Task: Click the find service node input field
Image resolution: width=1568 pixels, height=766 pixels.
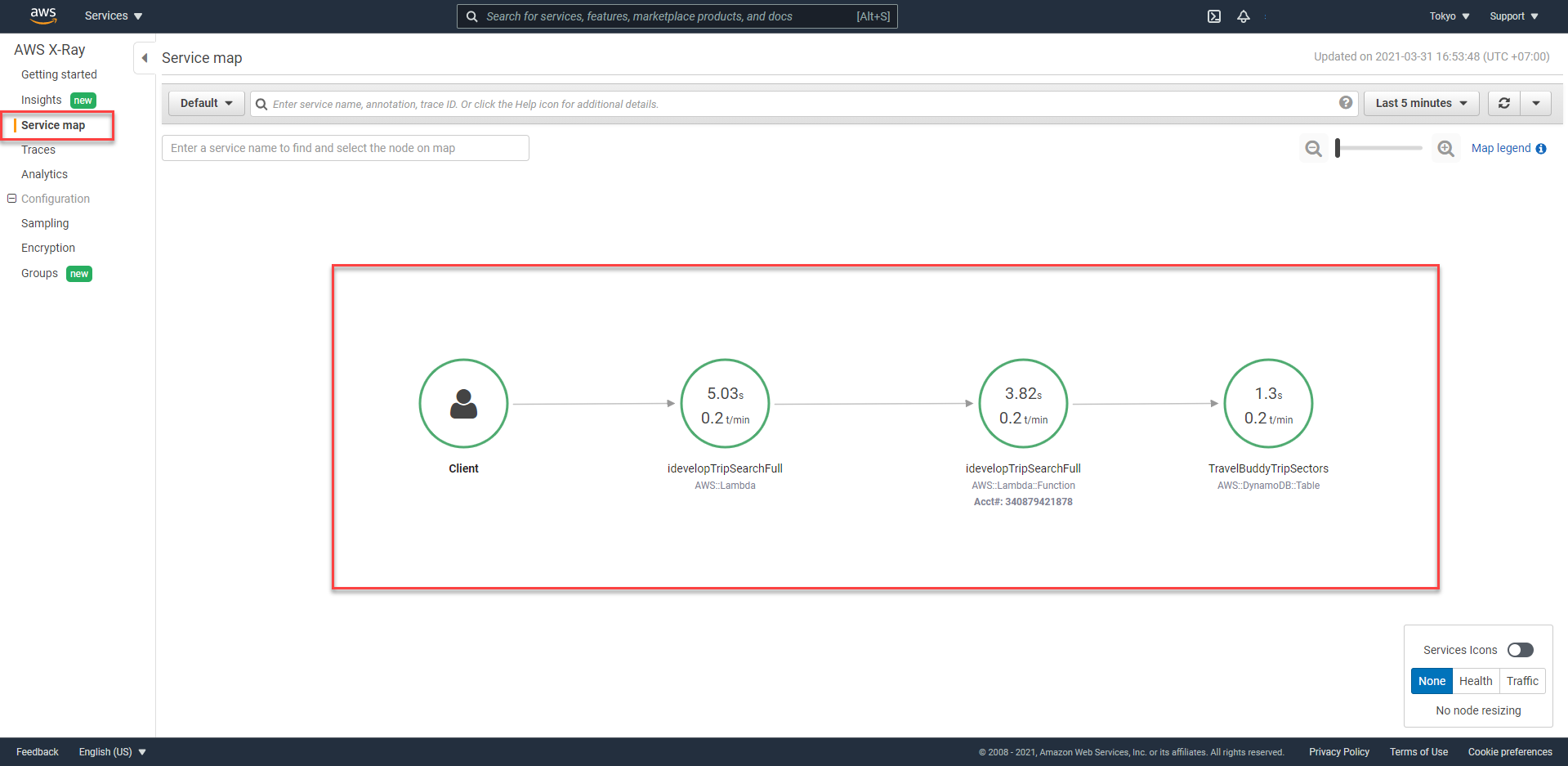Action: click(x=346, y=148)
